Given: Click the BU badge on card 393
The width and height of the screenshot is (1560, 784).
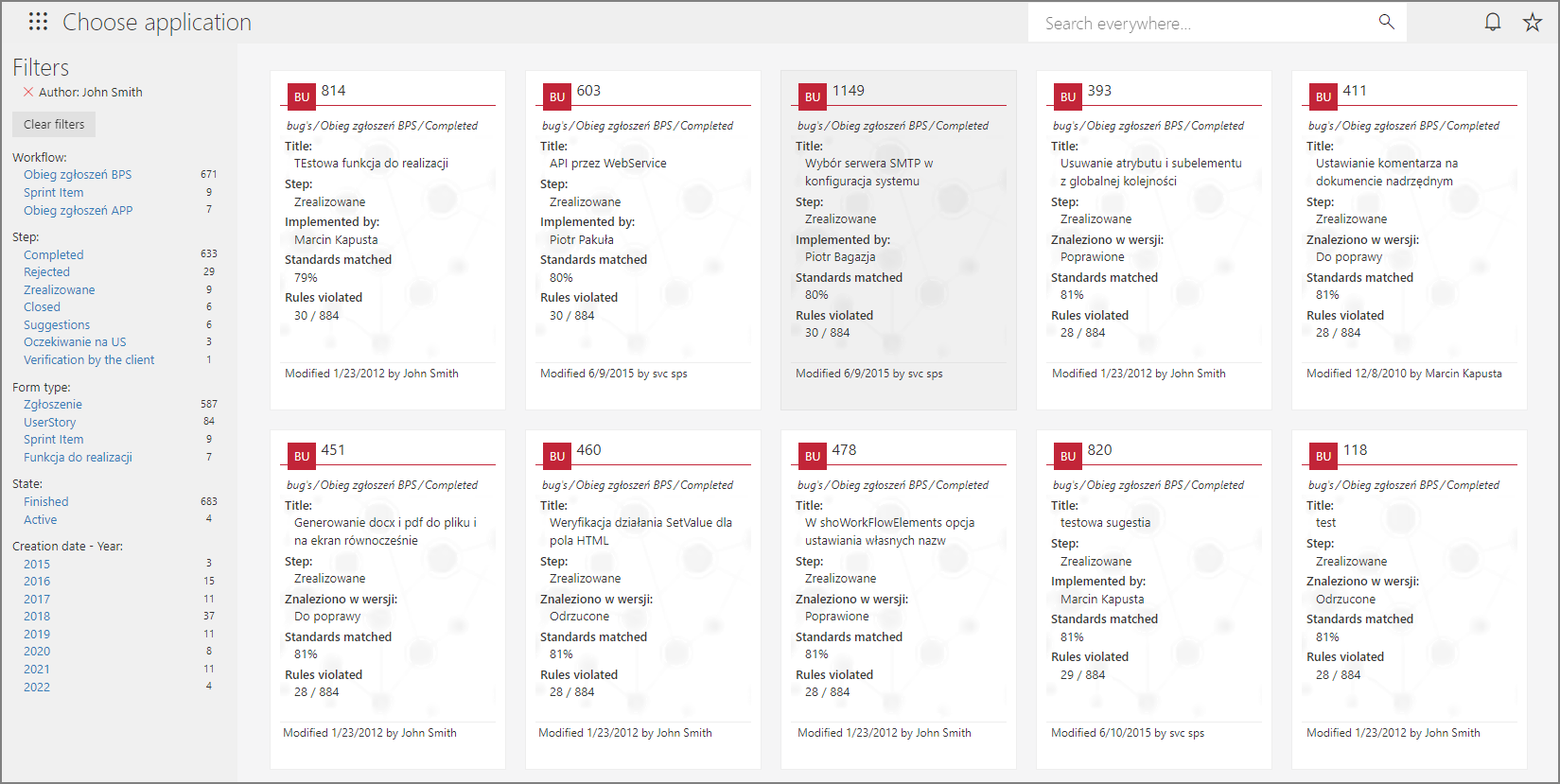Looking at the screenshot, I should click(1068, 96).
